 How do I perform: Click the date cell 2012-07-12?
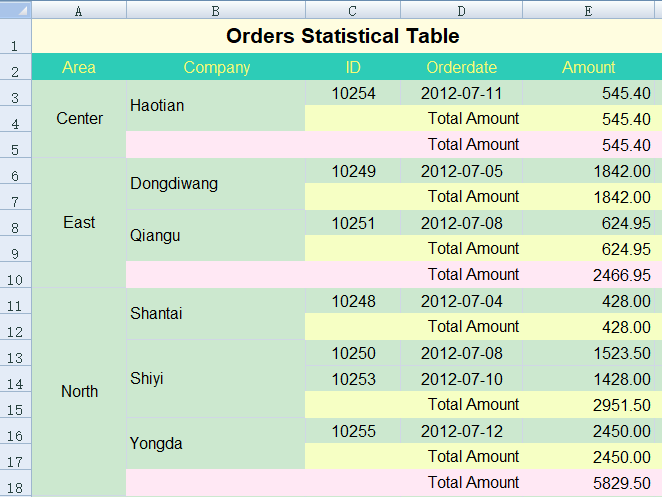[461, 431]
